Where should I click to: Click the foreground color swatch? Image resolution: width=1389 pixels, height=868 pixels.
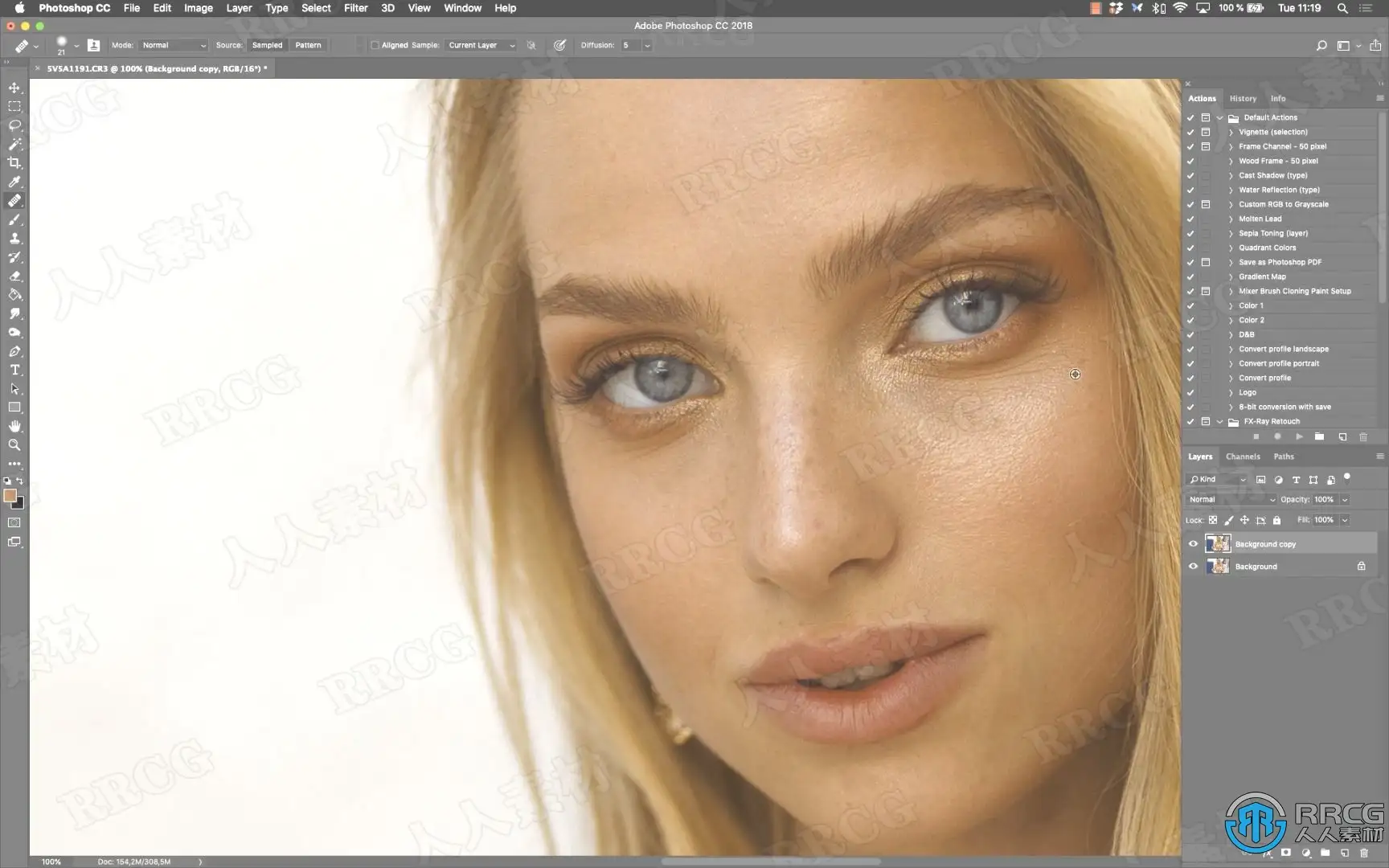[10, 496]
